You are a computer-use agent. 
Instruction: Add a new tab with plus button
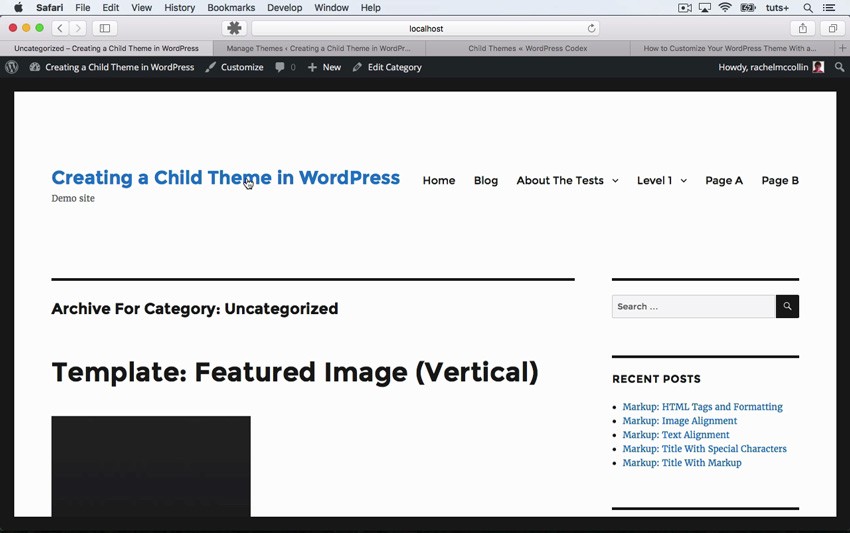coord(842,48)
